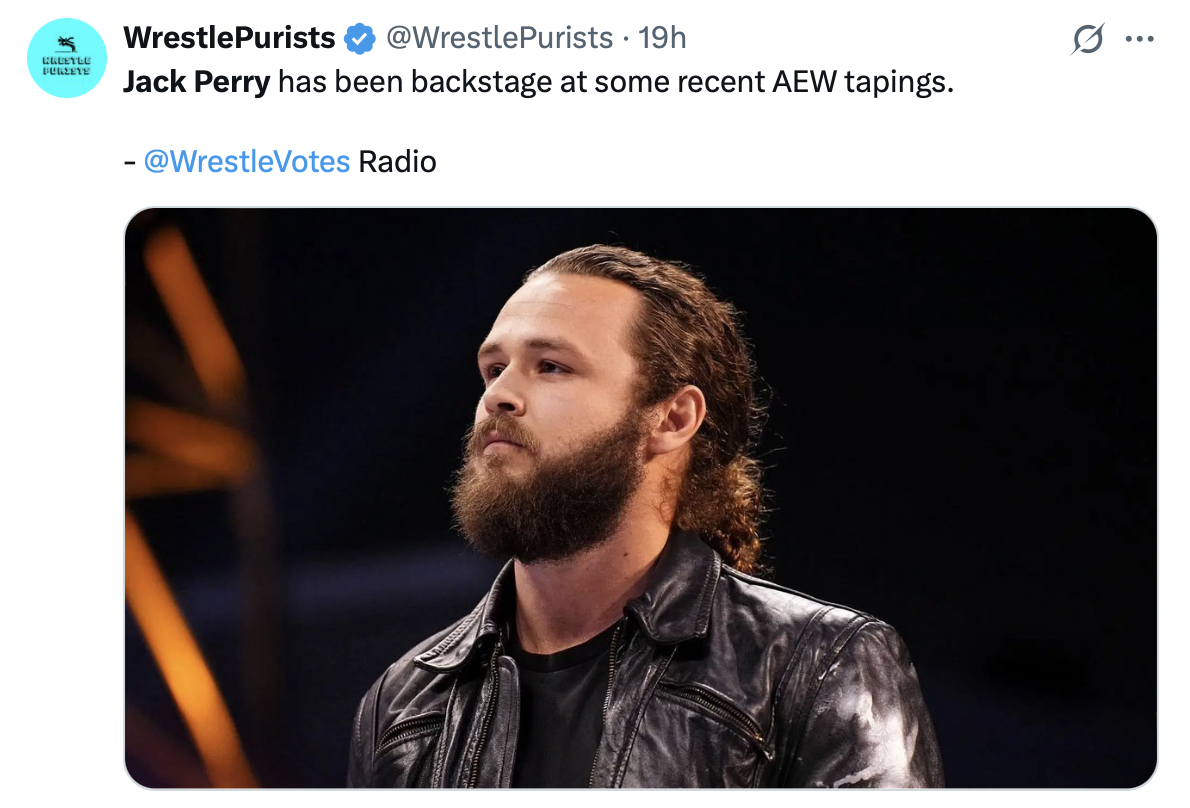Image resolution: width=1190 pixels, height=808 pixels.
Task: Follow the @WrestleVotes mention link
Action: 247,162
